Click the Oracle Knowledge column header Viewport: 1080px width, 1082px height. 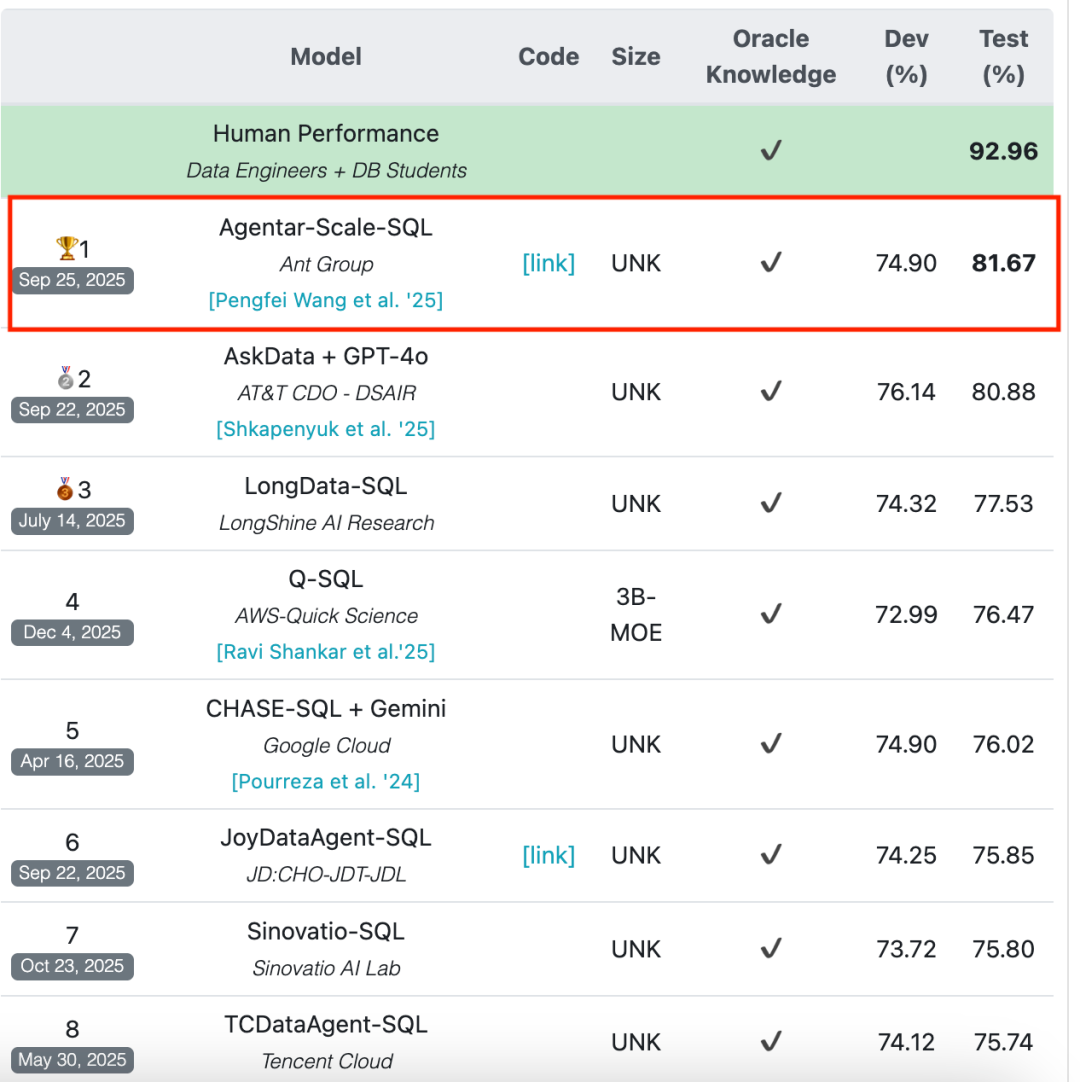pos(771,56)
